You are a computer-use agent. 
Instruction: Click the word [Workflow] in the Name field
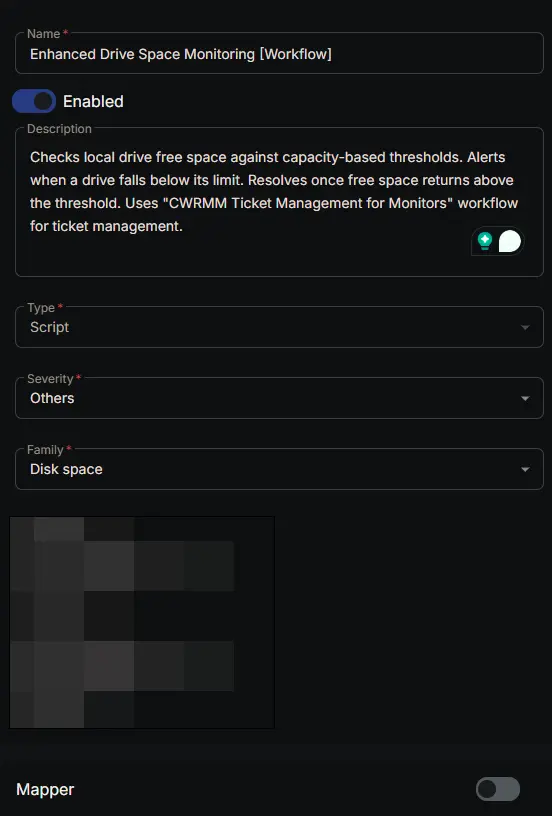point(296,54)
